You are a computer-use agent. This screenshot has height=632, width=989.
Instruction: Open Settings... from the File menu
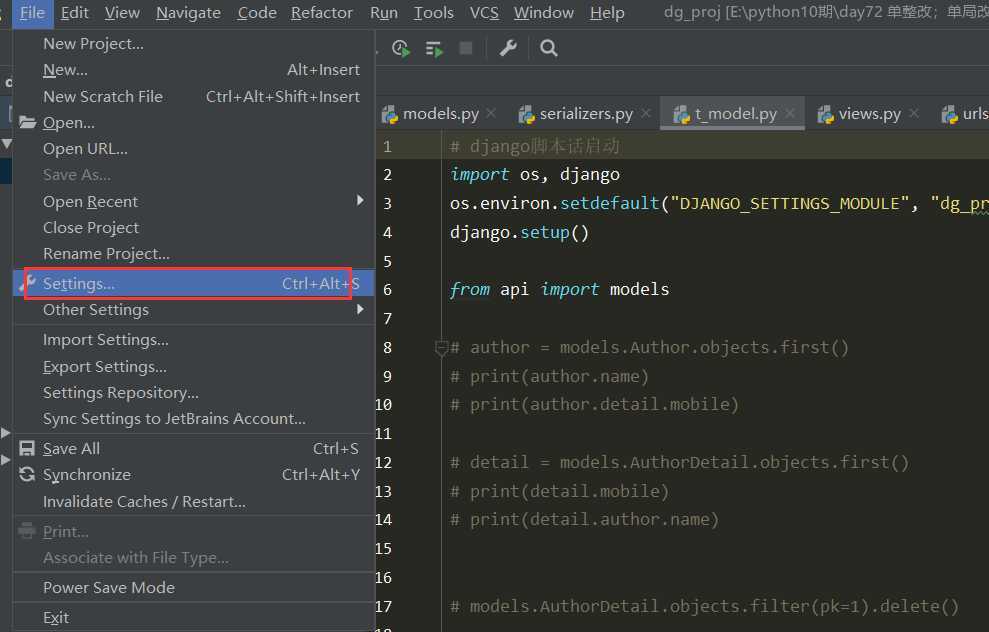194,284
